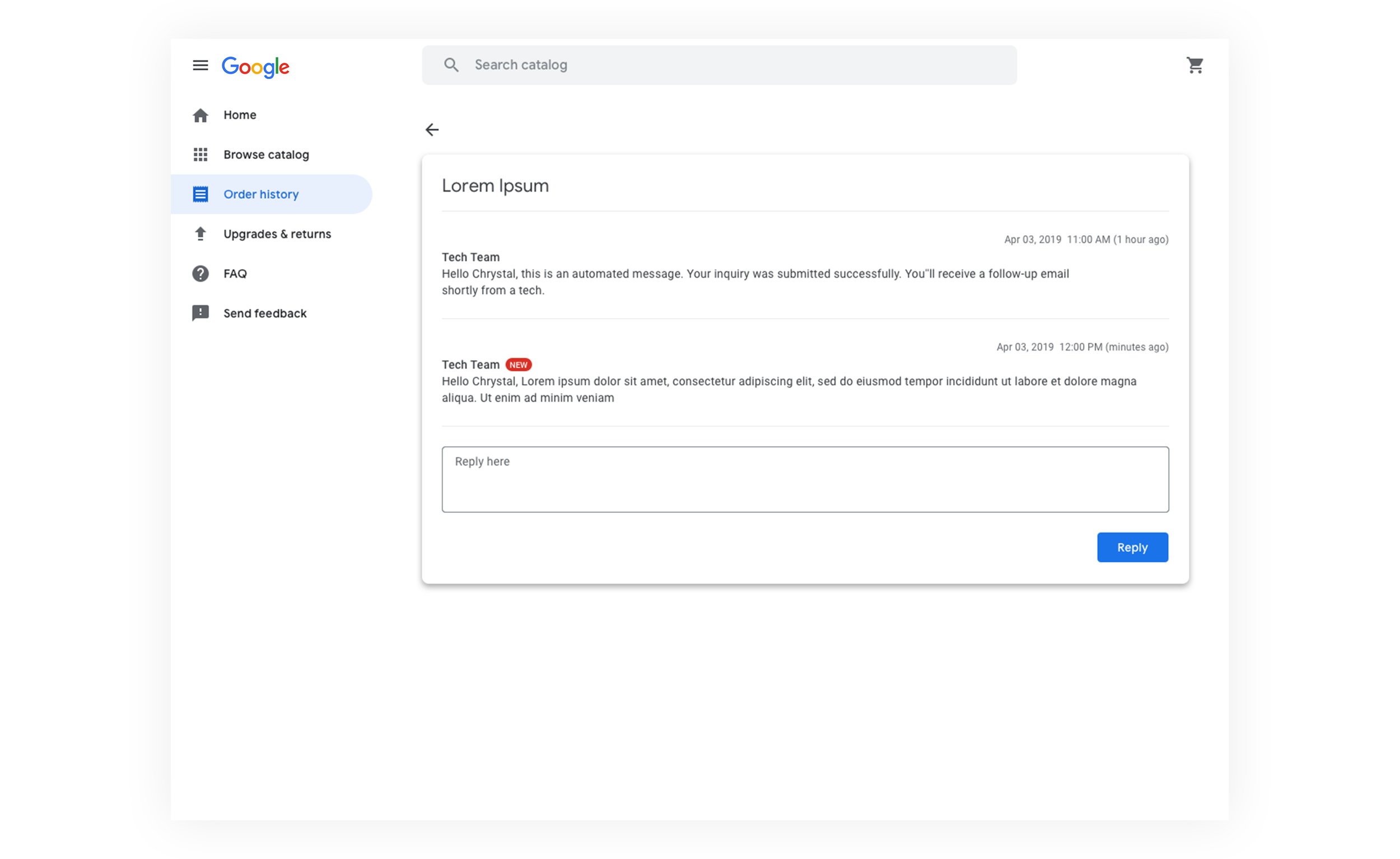Open the shopping cart icon

(1194, 66)
